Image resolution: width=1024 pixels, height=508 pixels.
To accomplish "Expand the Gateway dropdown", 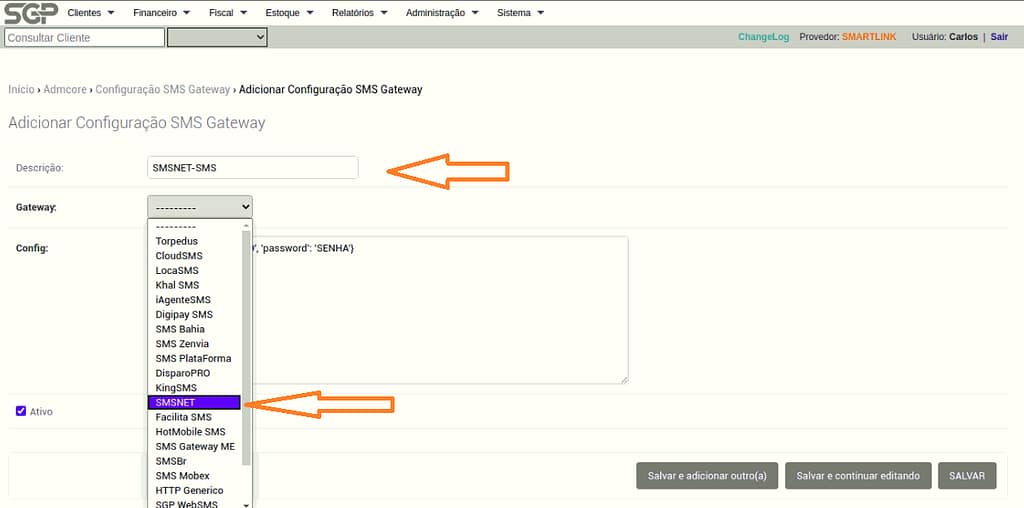I will (200, 207).
